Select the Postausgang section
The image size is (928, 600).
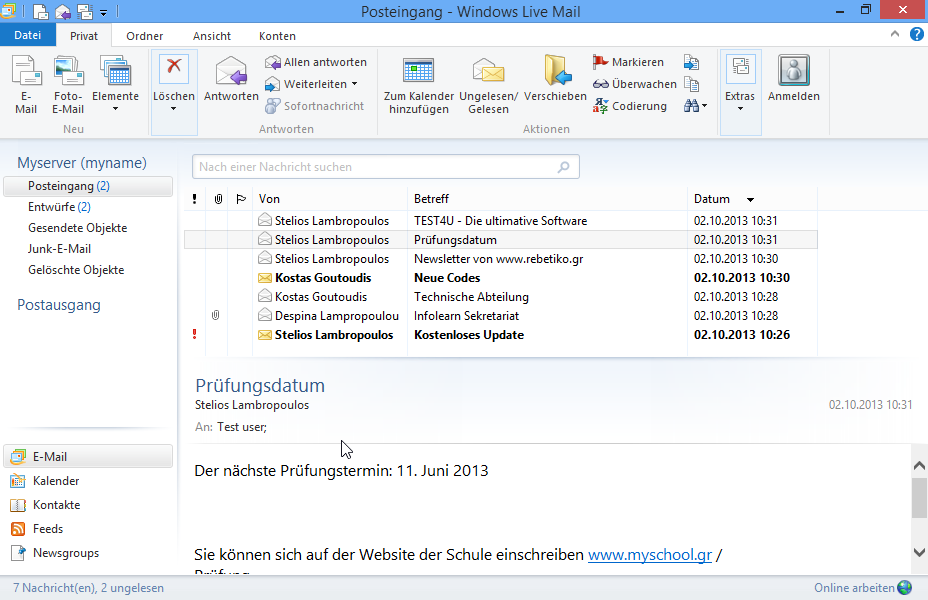tap(59, 305)
